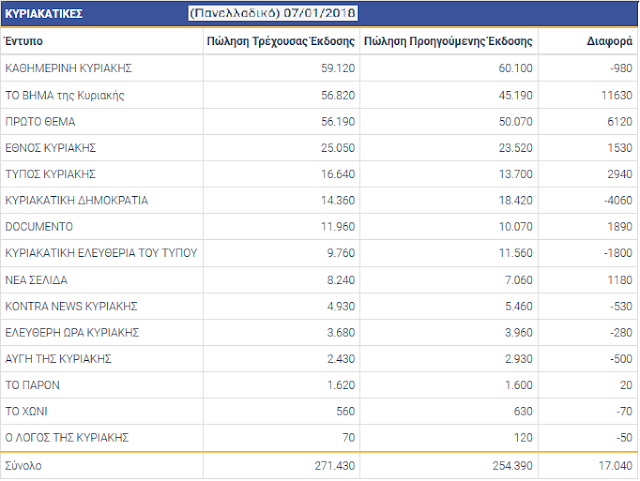The width and height of the screenshot is (640, 481).
Task: Select Ο ΛΟΓΟΣ ΤΗΣ ΚΥΡΙΑΚΗΣ row name
Action: (67, 438)
